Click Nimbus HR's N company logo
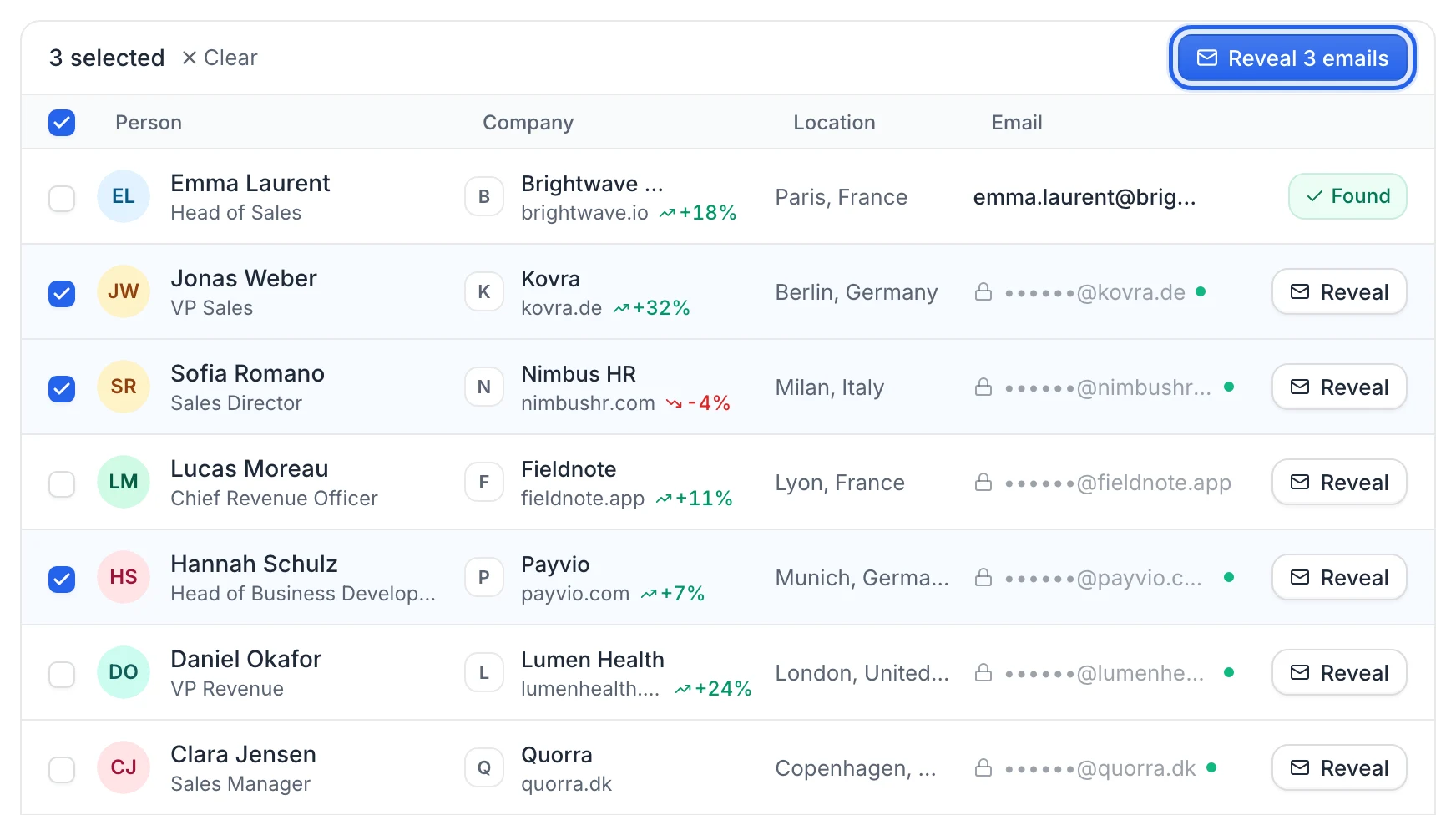1456x815 pixels. pos(484,387)
